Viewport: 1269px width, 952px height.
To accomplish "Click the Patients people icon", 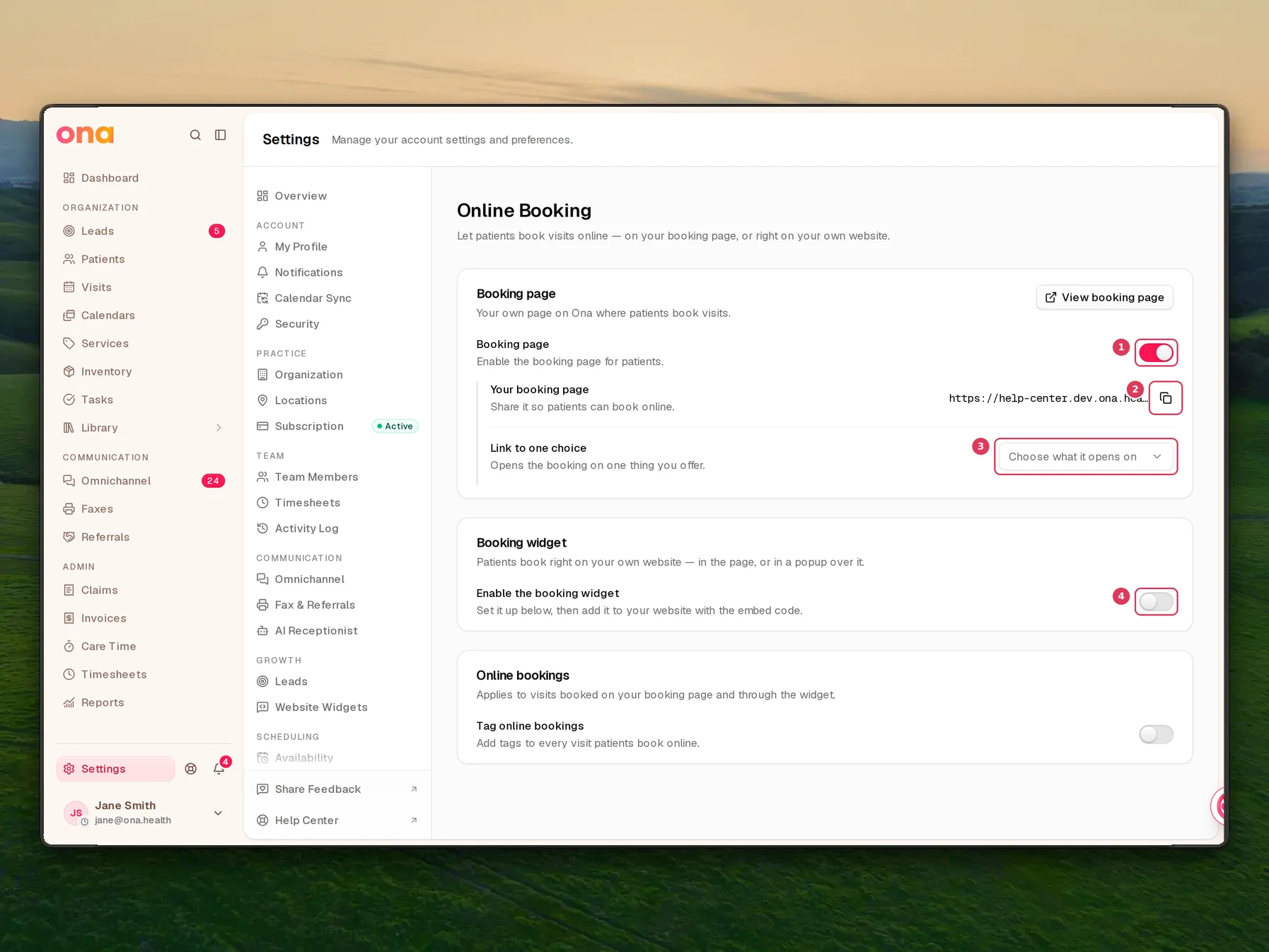I will (69, 260).
